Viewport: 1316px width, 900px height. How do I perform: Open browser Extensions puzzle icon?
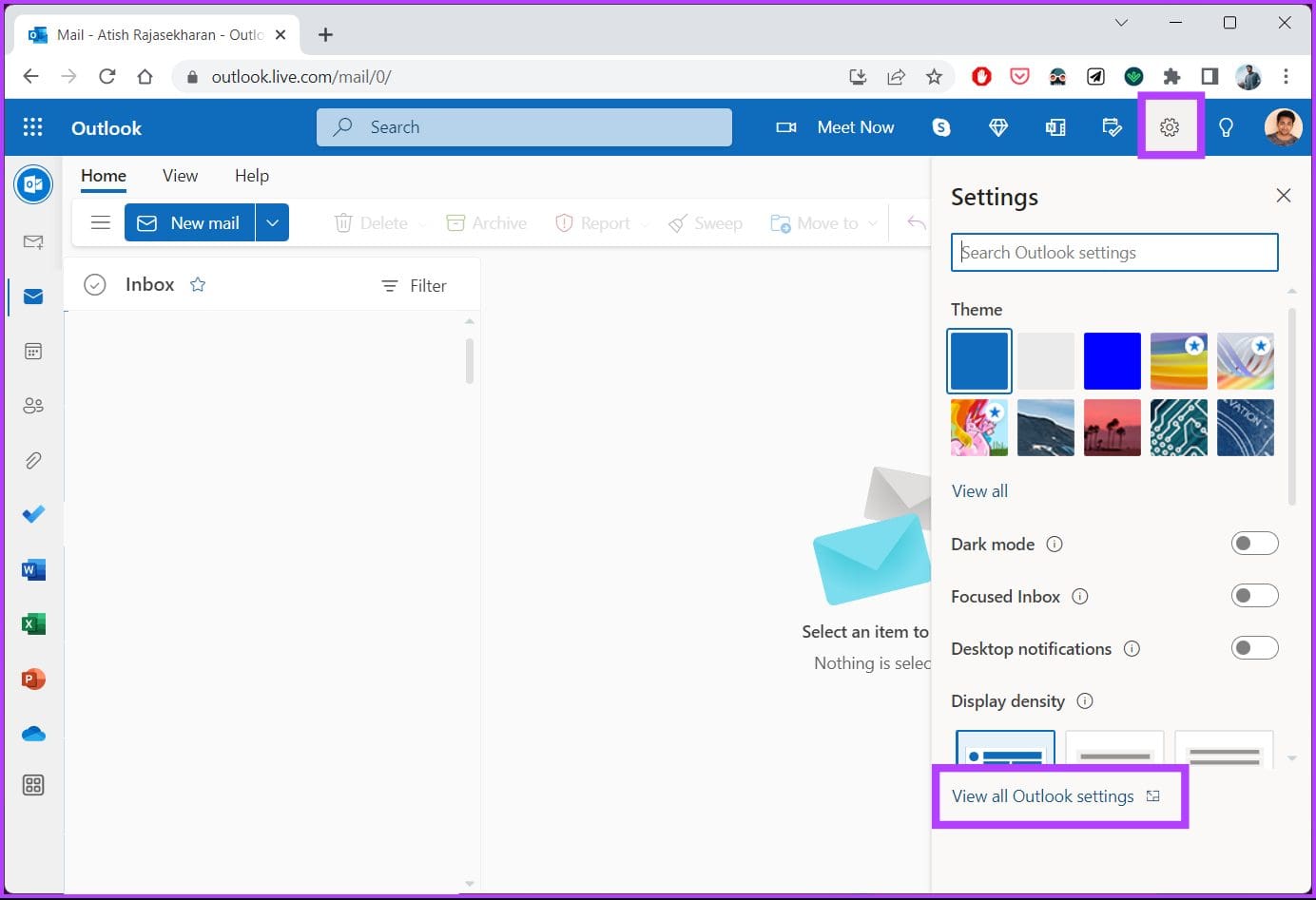point(1171,77)
